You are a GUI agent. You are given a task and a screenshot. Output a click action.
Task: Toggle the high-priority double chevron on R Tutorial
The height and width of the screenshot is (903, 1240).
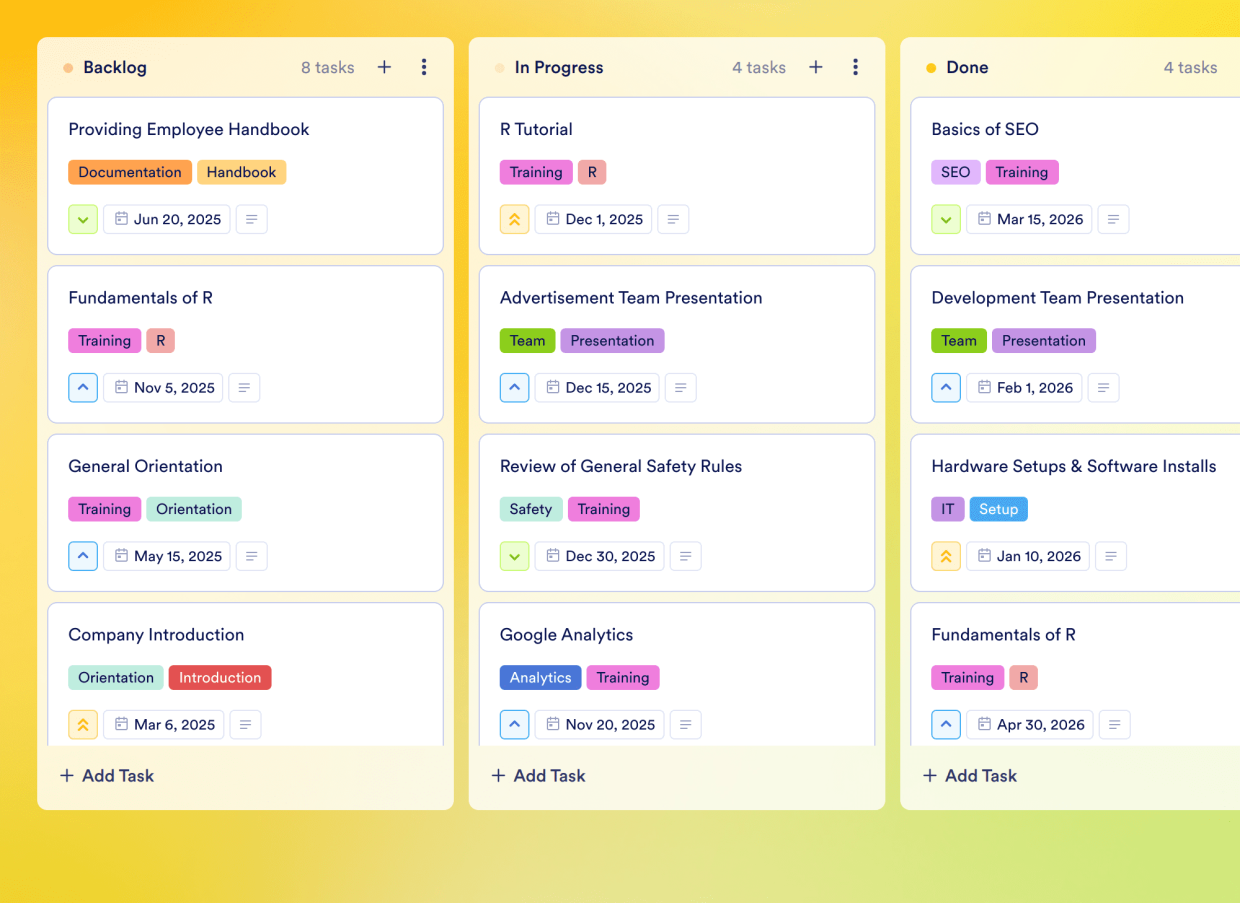tap(514, 219)
